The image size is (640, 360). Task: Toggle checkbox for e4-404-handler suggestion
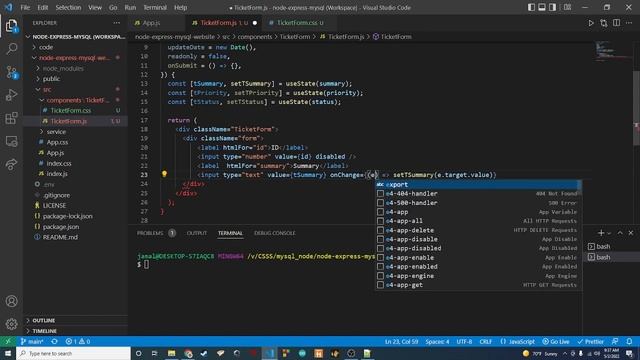tap(380, 193)
